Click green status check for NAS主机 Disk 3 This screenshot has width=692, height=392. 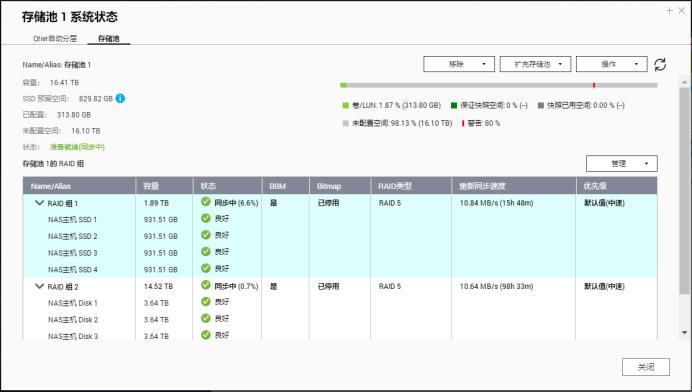point(206,335)
